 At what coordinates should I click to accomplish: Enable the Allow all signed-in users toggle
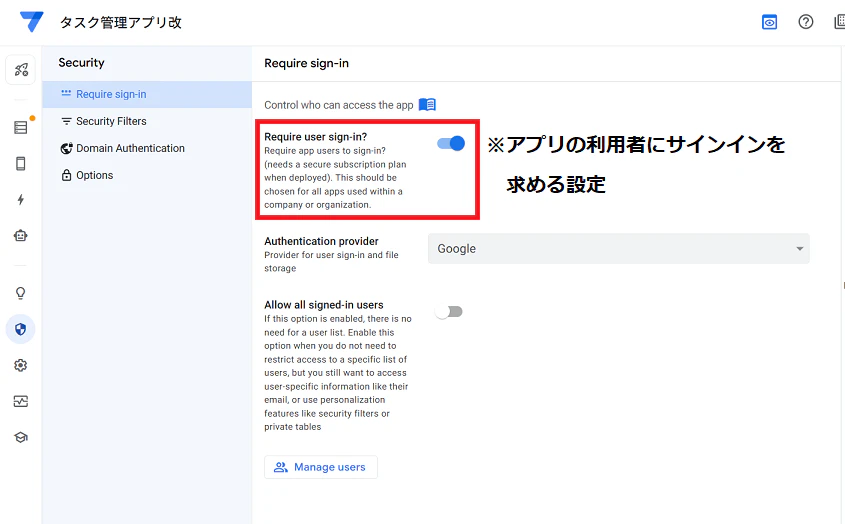(449, 312)
